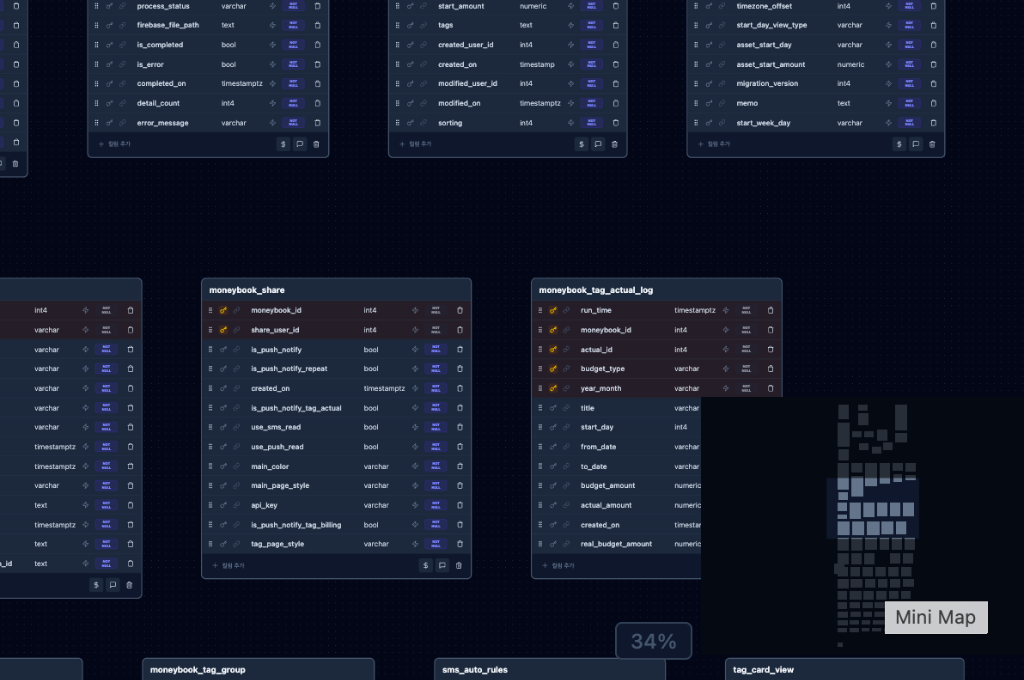Image resolution: width=1024 pixels, height=680 pixels.
Task: Toggle NOT NULL on use_sms_read column
Action: pyautogui.click(x=435, y=427)
